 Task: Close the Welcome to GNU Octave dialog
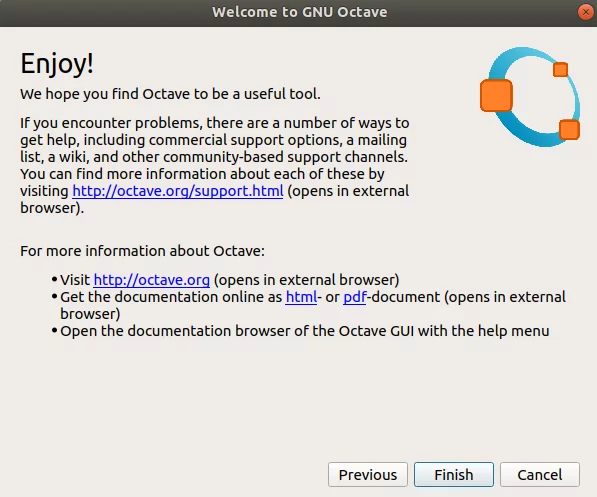pyautogui.click(x=586, y=12)
